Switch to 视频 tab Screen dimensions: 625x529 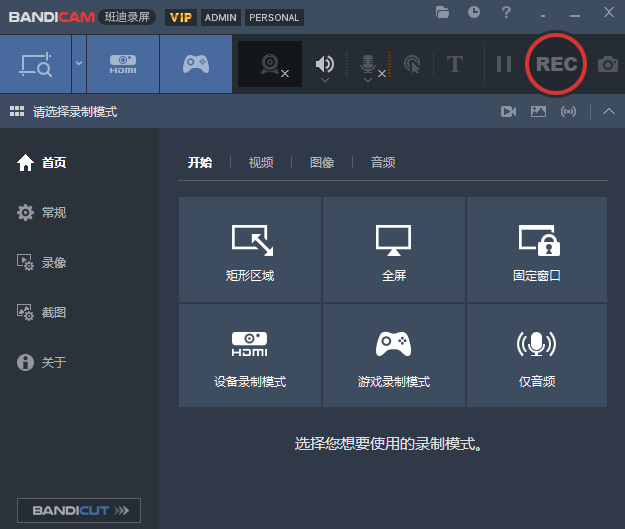coord(261,163)
